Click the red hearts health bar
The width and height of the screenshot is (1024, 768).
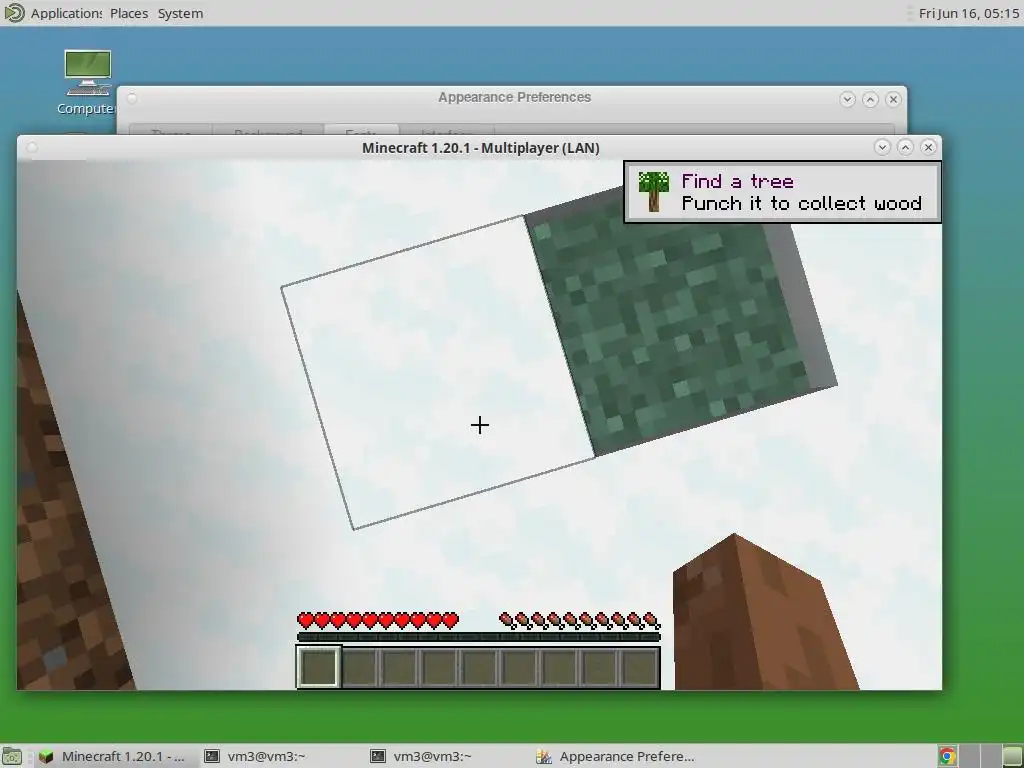click(x=377, y=620)
